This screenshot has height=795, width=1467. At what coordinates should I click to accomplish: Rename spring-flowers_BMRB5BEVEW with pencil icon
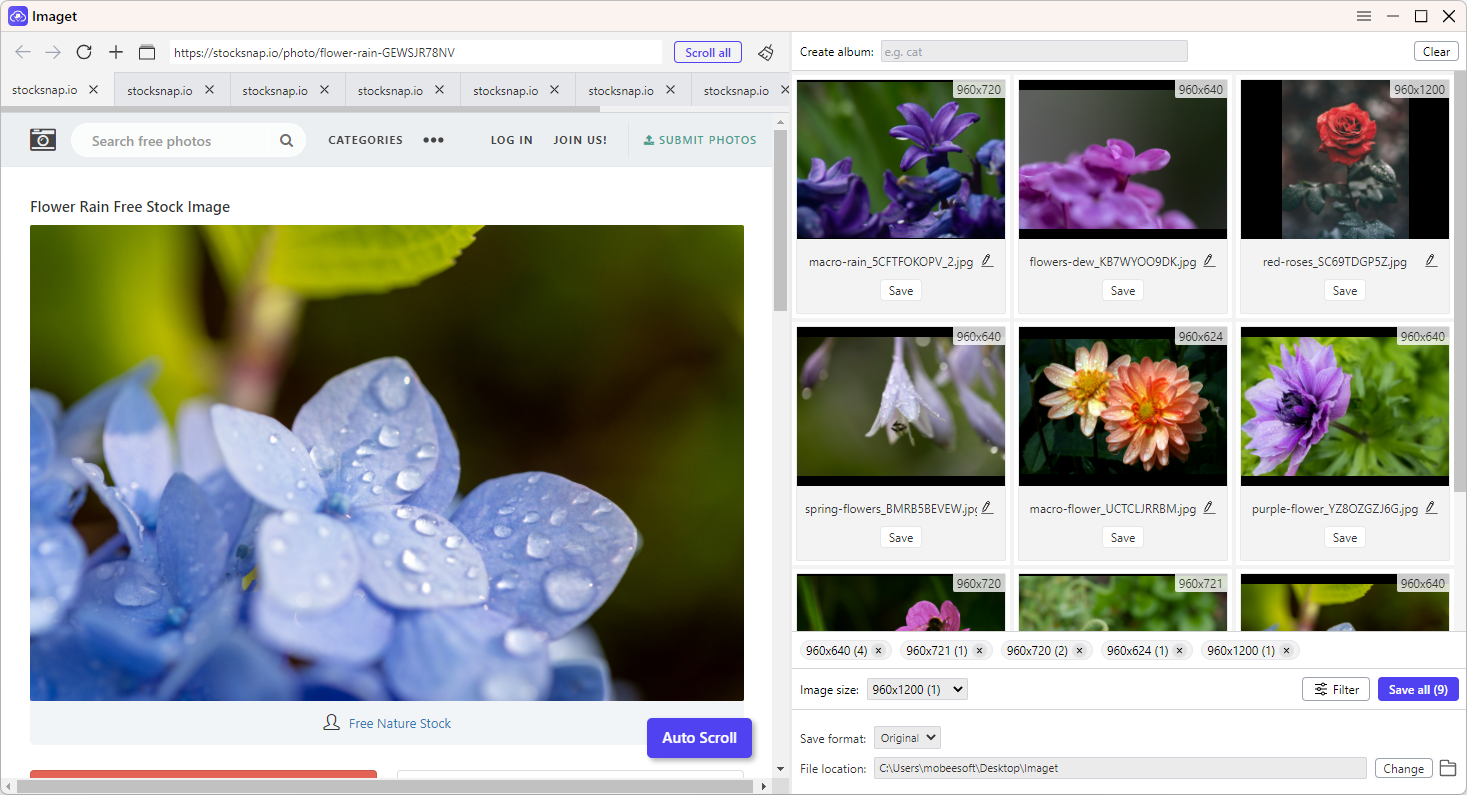(x=987, y=508)
